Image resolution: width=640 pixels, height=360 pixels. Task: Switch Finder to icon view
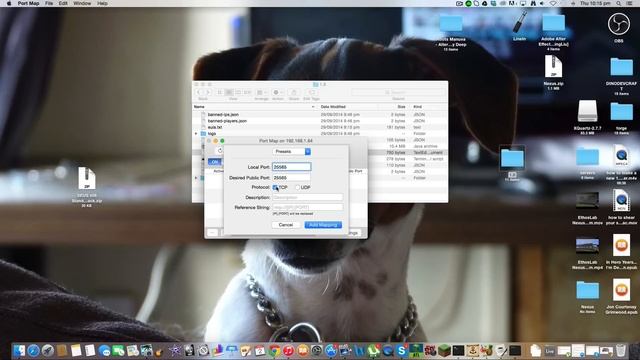click(220, 93)
